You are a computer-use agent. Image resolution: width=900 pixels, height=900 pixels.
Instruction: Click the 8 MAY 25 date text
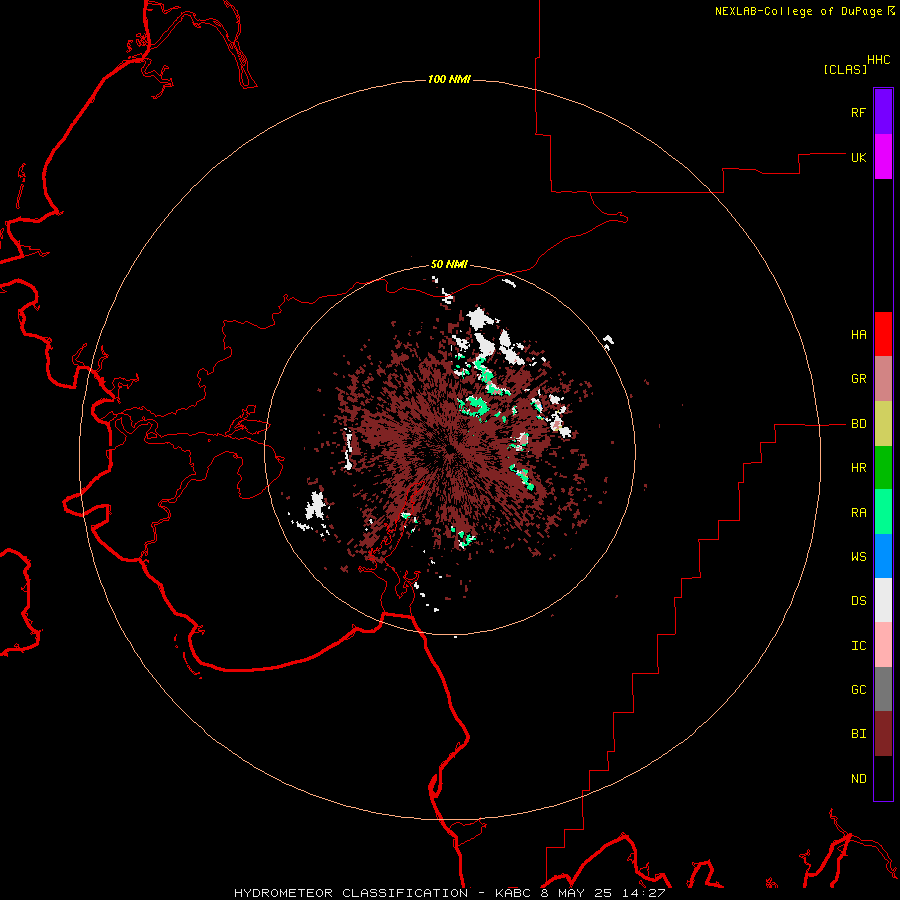click(574, 893)
